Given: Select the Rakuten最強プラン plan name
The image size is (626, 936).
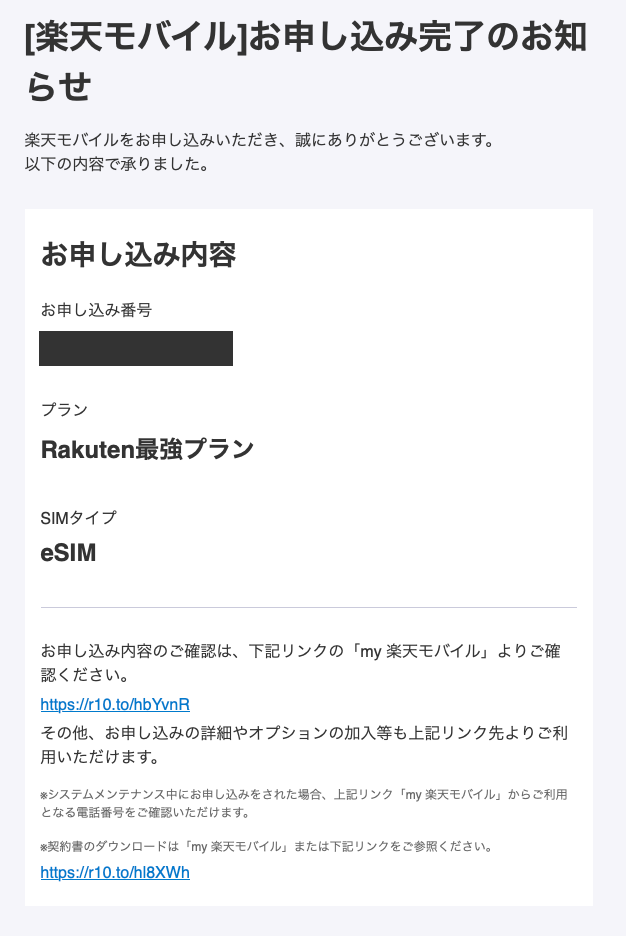Looking at the screenshot, I should pyautogui.click(x=147, y=449).
